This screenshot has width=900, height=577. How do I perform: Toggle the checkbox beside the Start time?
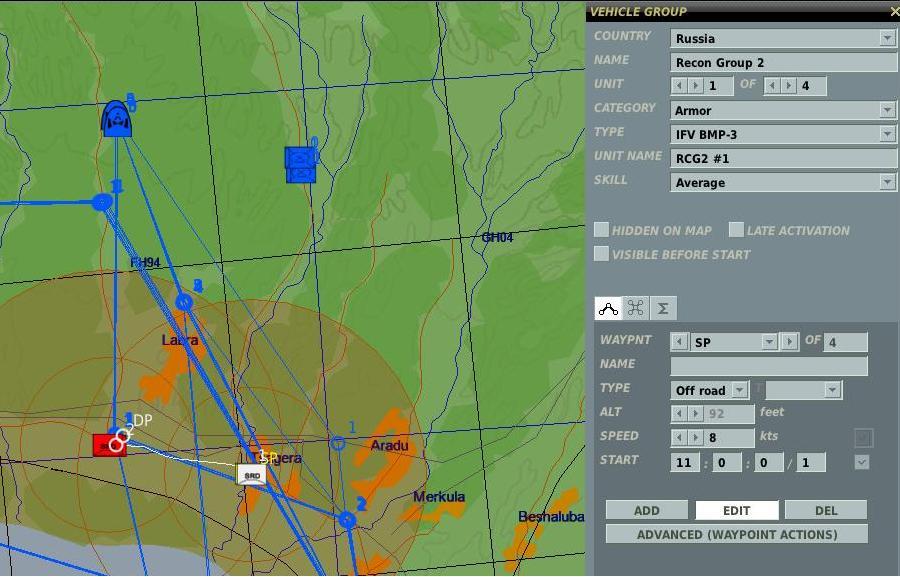click(862, 462)
